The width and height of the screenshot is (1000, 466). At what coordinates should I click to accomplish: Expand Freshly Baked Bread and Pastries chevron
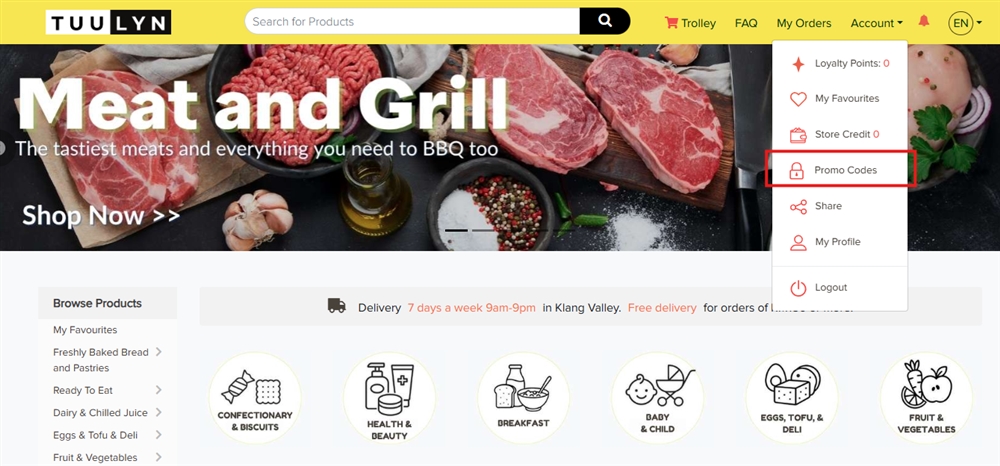pos(158,352)
